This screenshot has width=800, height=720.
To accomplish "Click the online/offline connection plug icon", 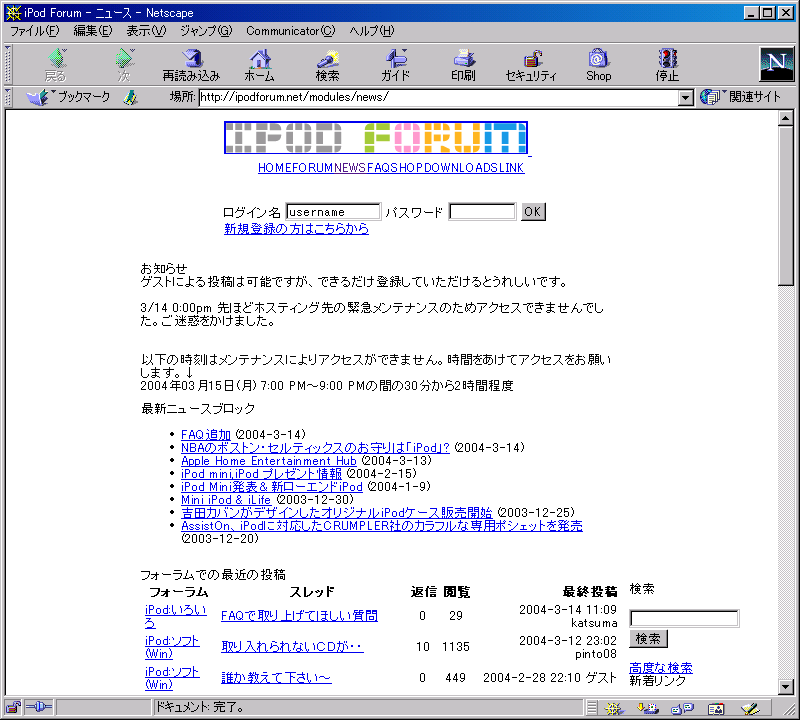I will tap(39, 707).
